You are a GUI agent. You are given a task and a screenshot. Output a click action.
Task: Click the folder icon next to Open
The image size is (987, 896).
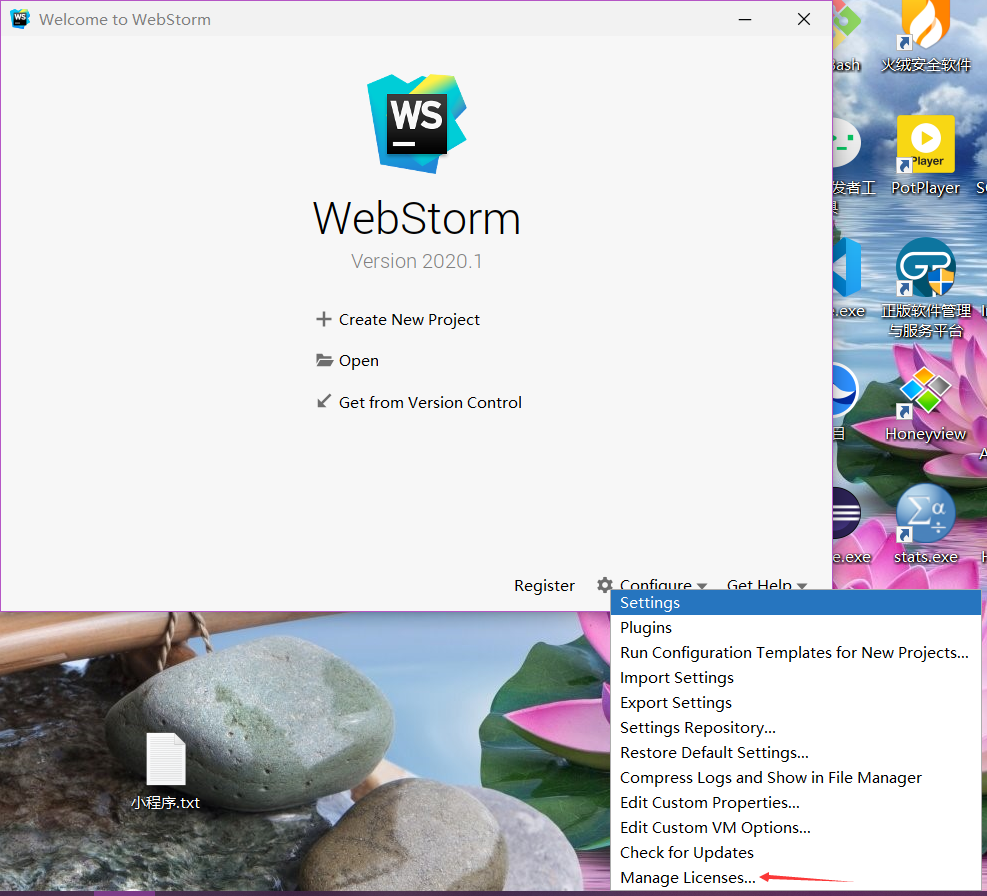coord(323,360)
